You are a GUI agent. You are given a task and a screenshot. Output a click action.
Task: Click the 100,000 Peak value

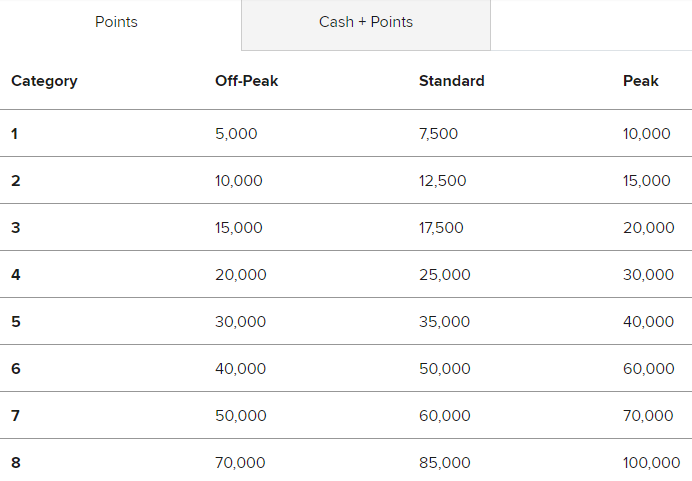pos(651,463)
